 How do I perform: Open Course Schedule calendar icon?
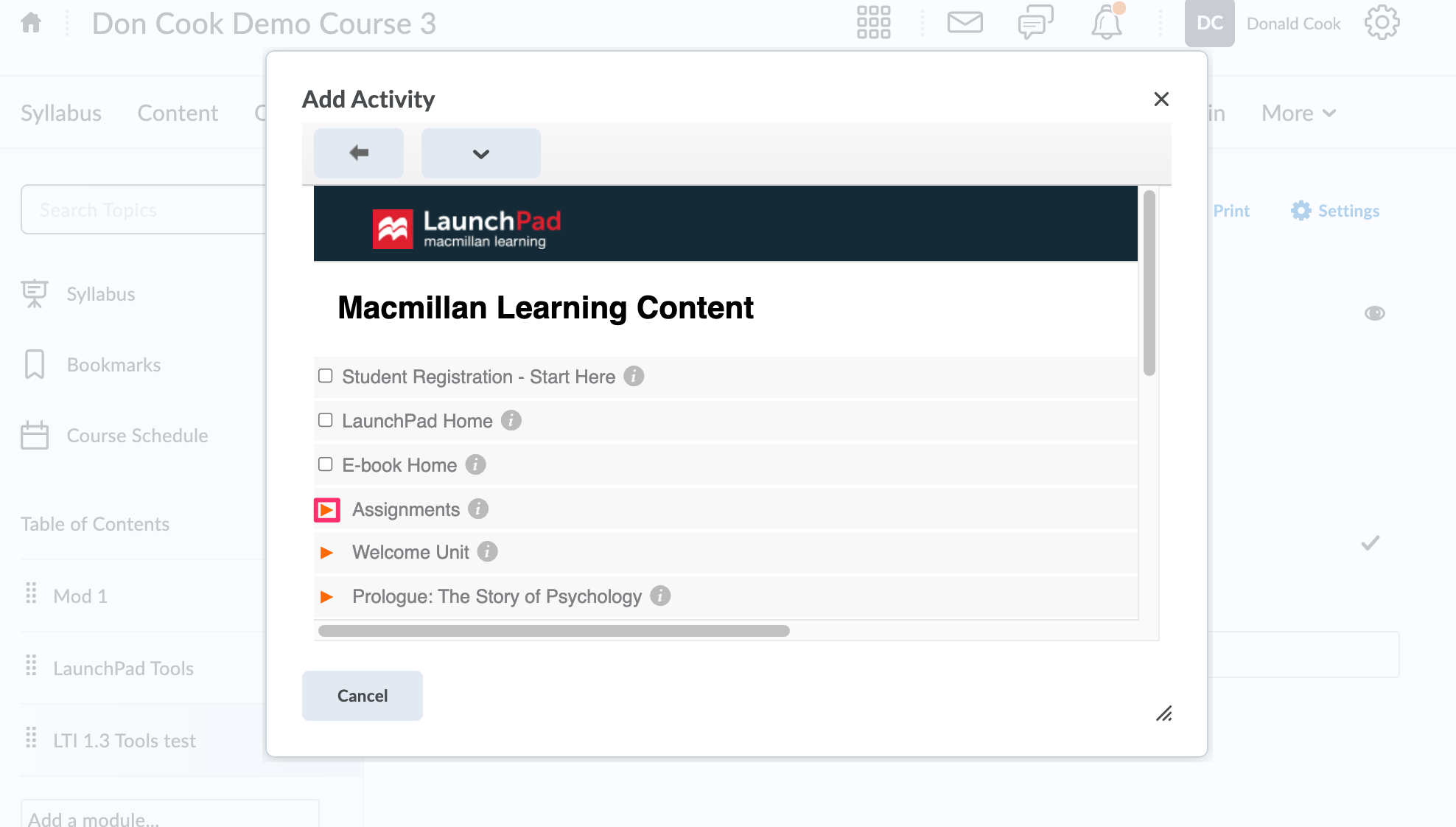(34, 435)
